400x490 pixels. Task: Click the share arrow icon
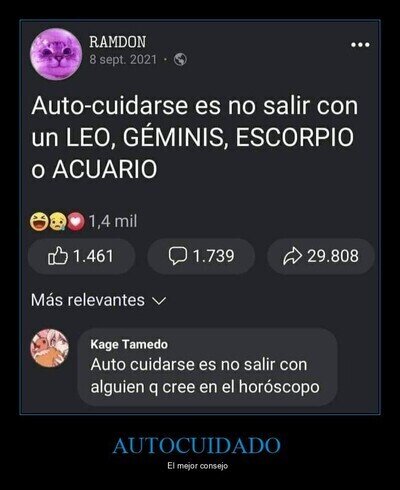coord(293,256)
